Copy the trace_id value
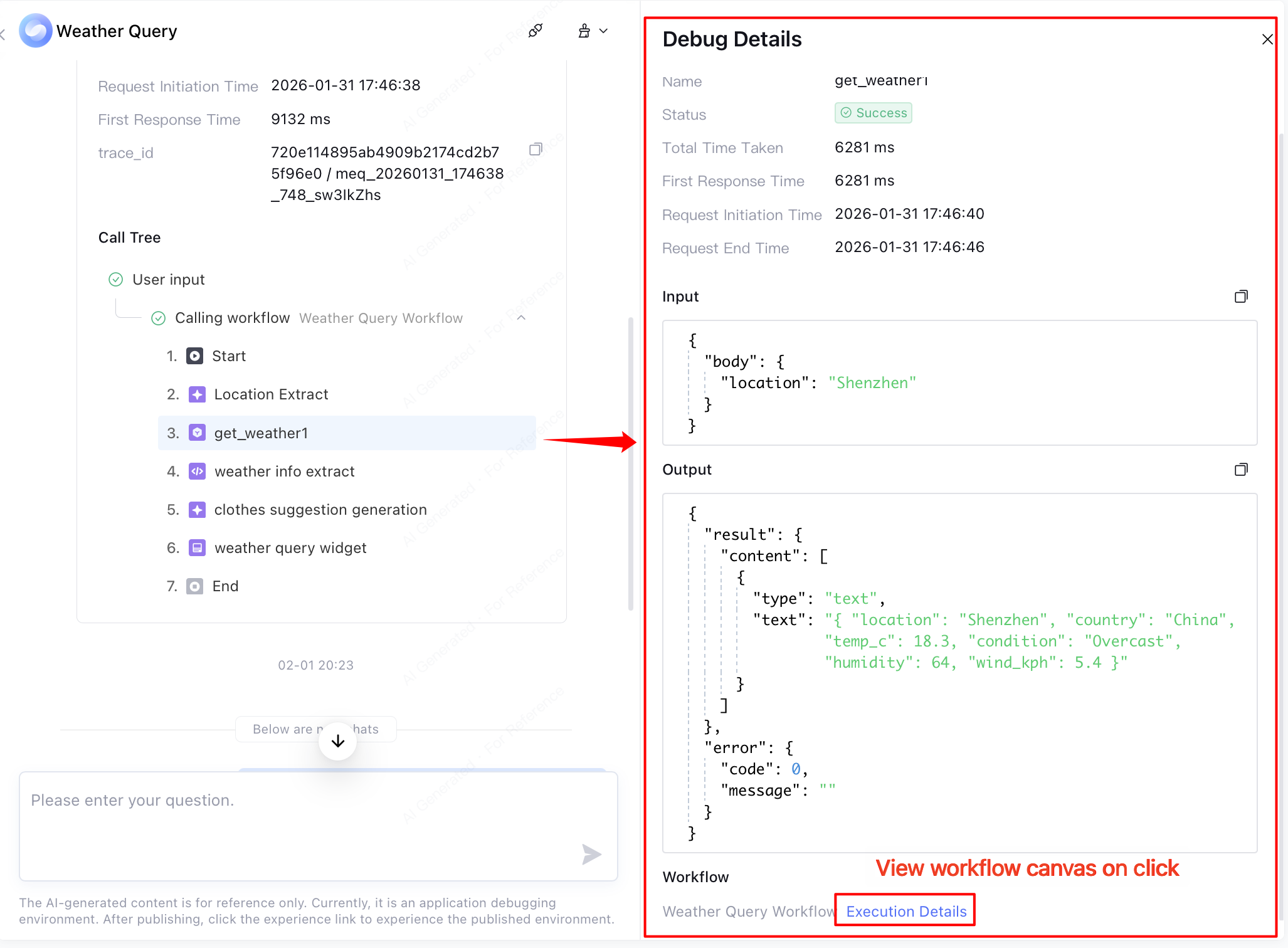This screenshot has height=948, width=1288. tap(536, 149)
